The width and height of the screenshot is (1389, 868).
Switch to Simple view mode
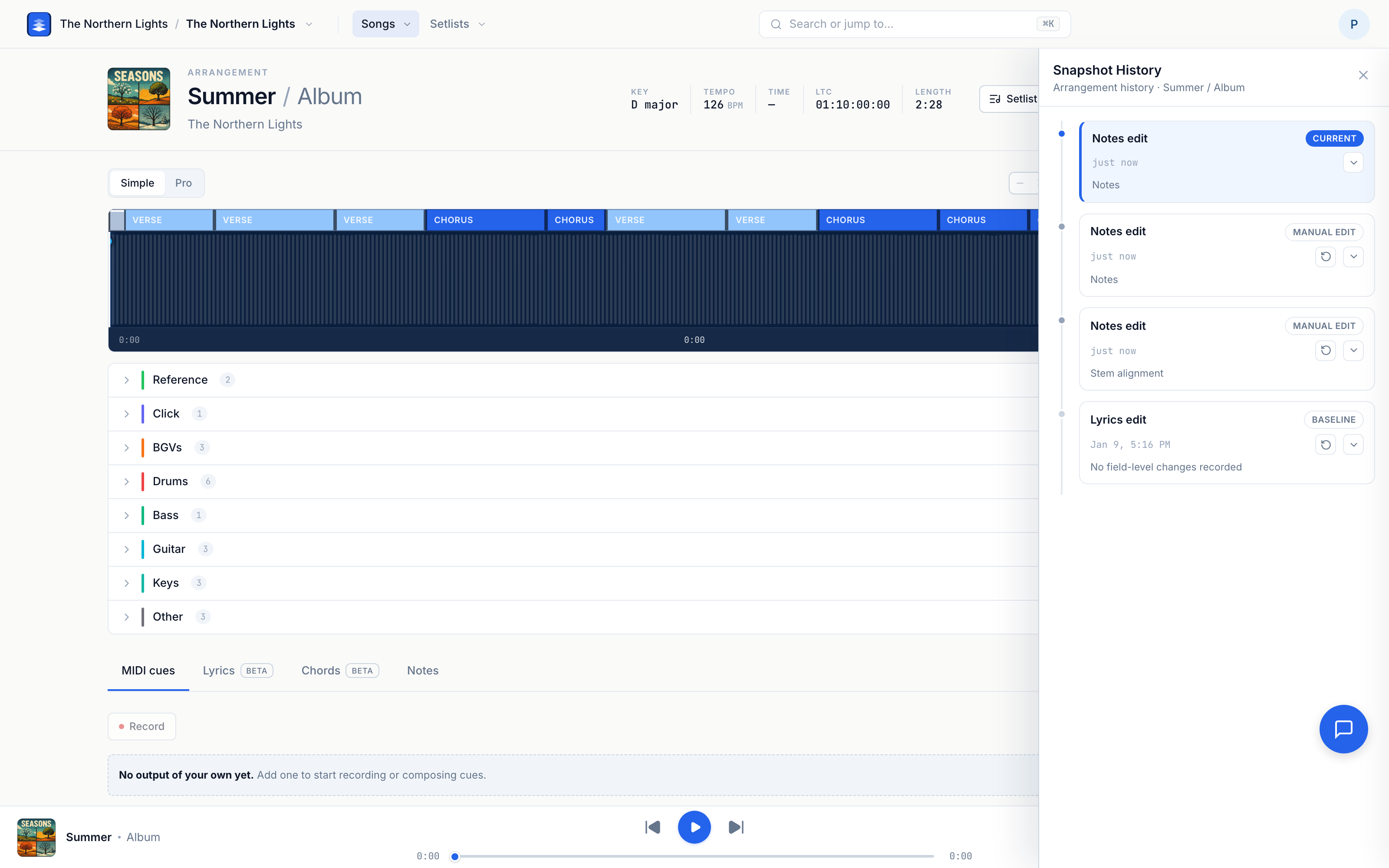point(137,183)
